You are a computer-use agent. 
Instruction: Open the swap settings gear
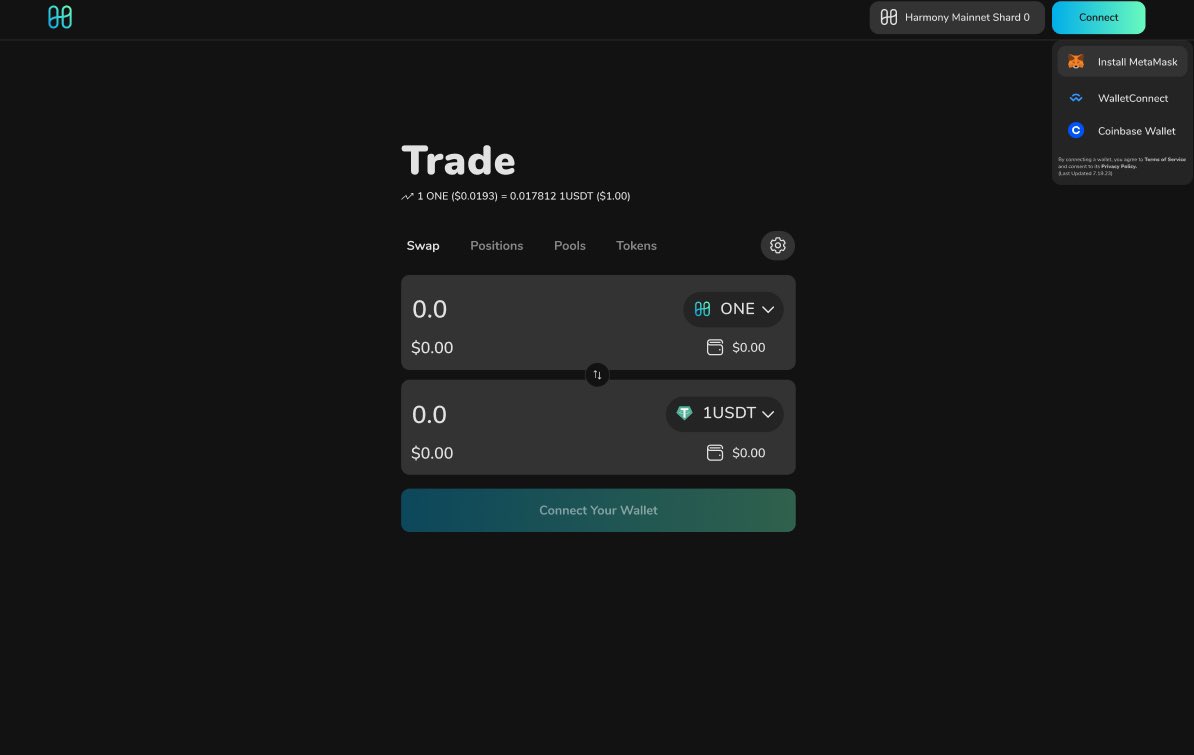(x=777, y=245)
